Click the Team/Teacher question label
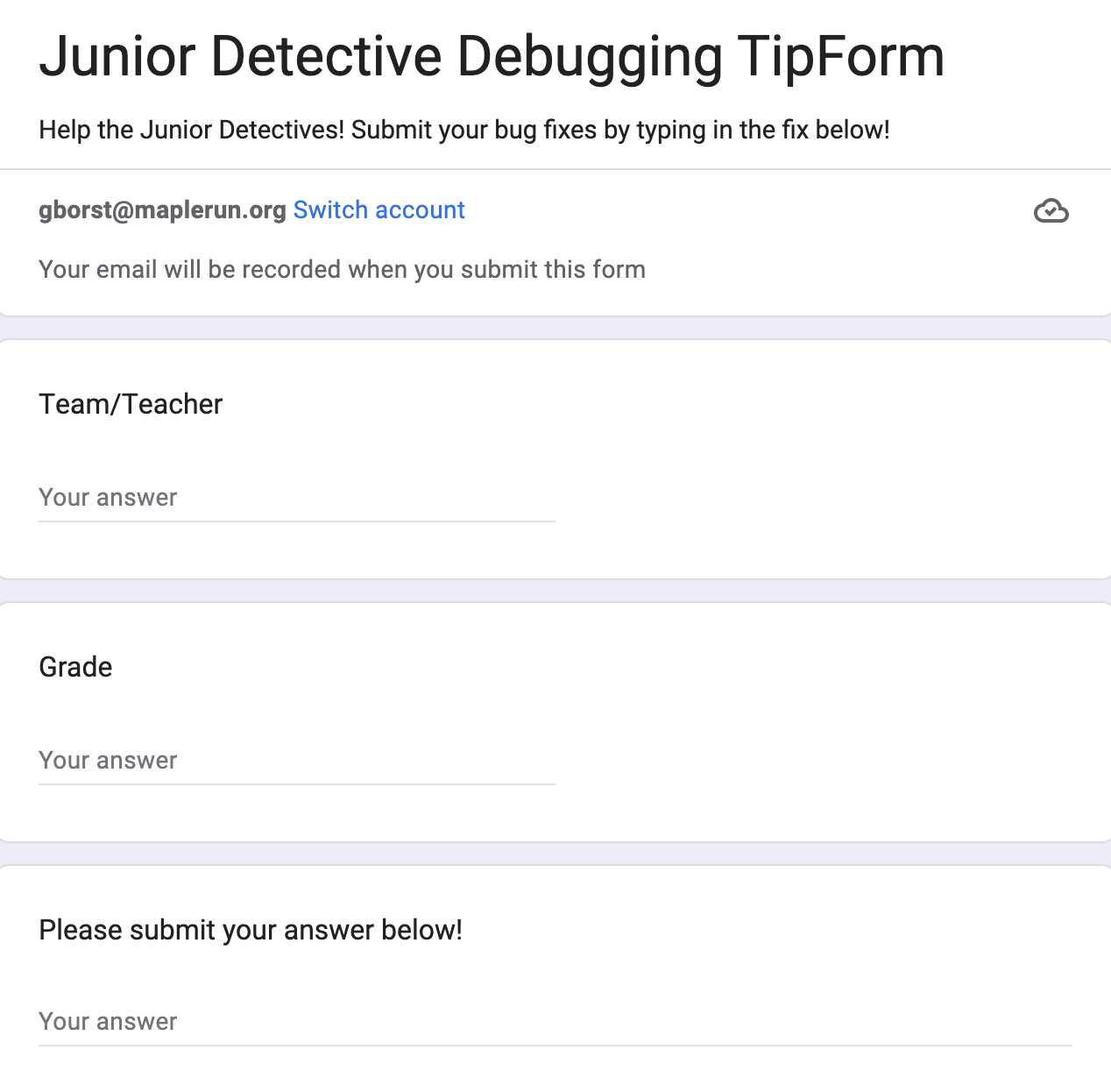1111x1092 pixels. pos(131,404)
